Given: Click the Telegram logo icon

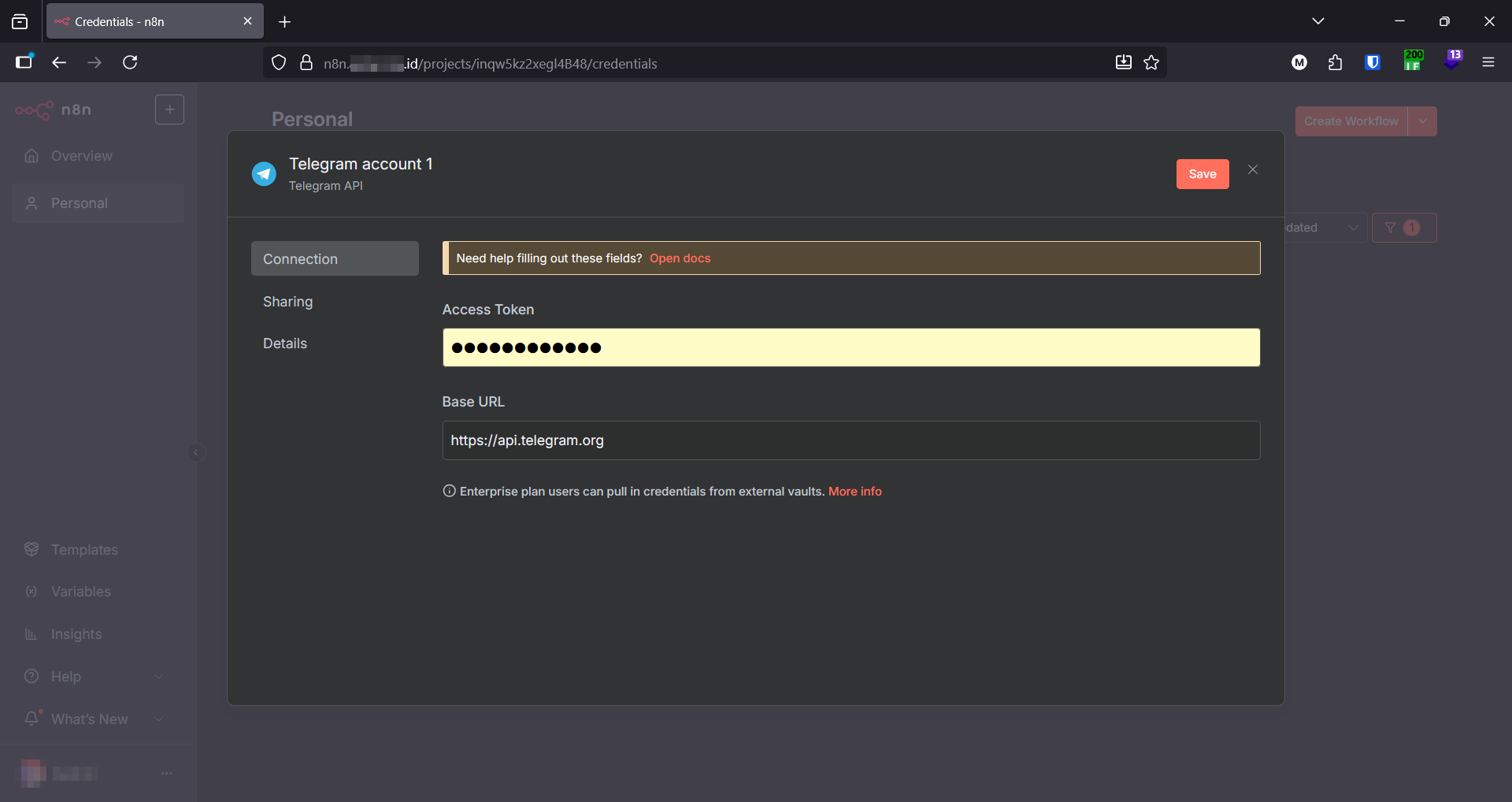Looking at the screenshot, I should (264, 173).
